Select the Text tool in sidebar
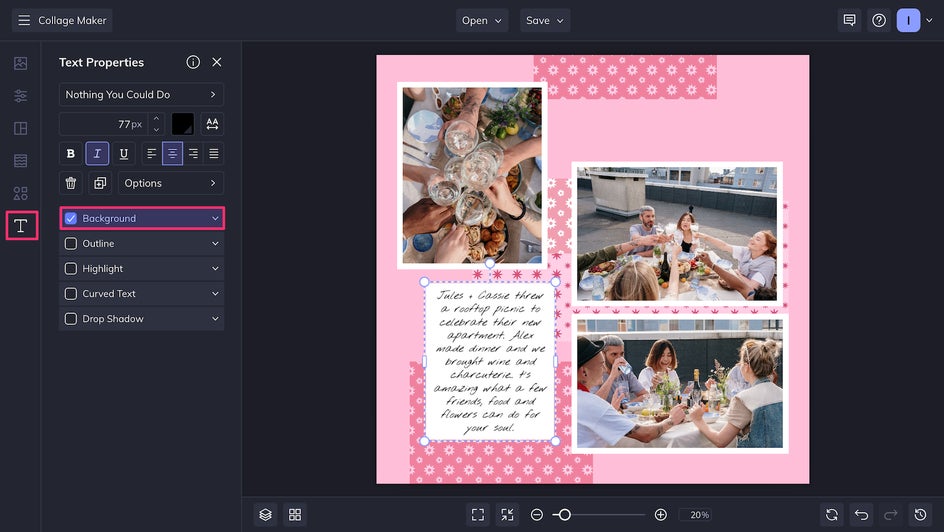Viewport: 944px width, 532px height. click(21, 226)
